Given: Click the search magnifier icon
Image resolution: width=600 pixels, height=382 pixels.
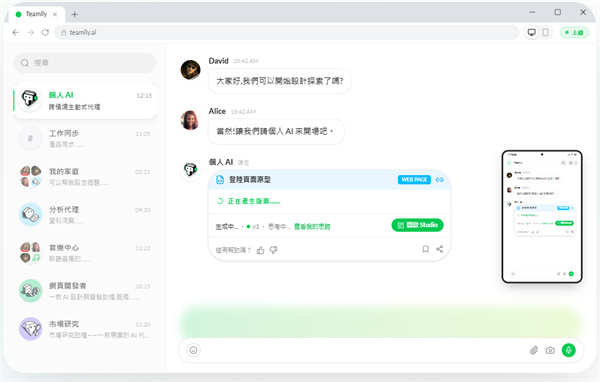Looking at the screenshot, I should click(25, 63).
